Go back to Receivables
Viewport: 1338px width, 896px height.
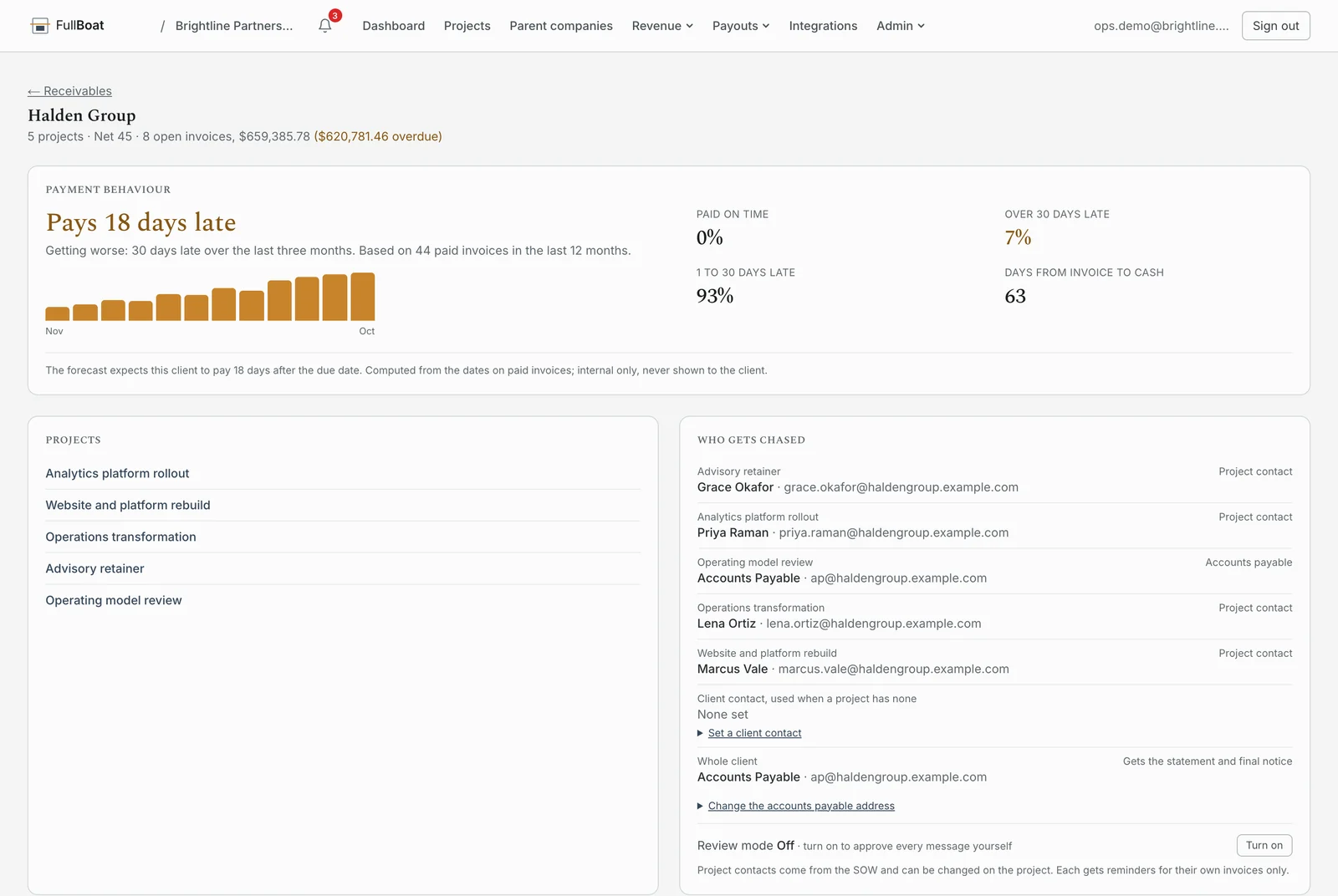(x=69, y=91)
